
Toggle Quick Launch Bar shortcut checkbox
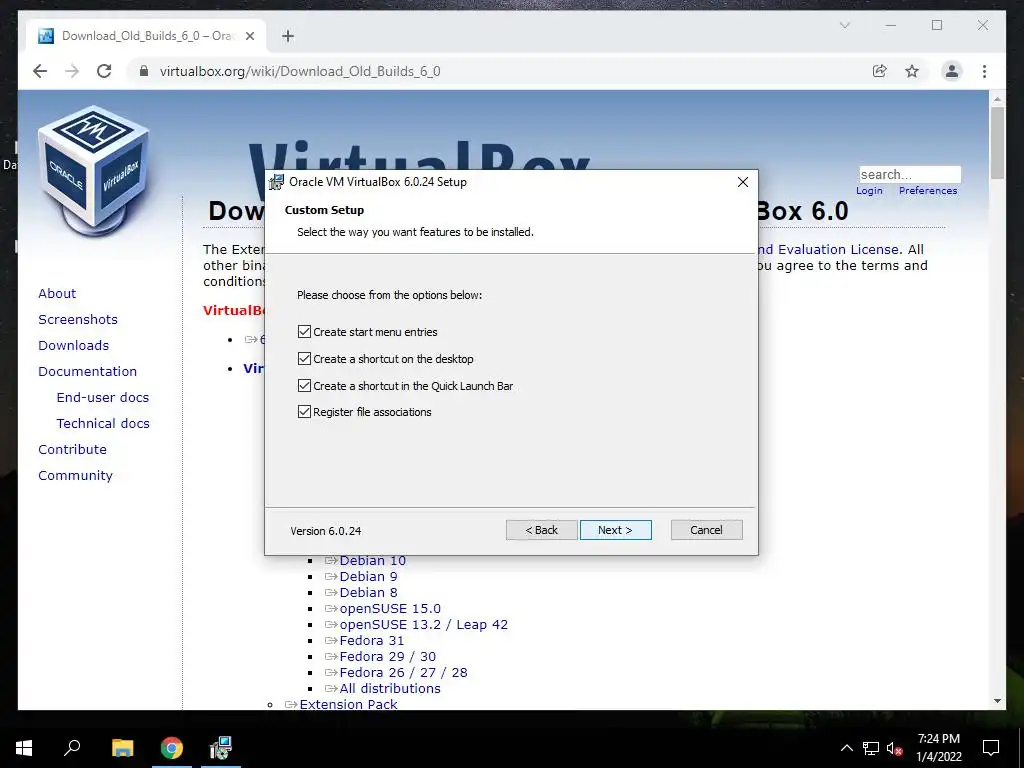pyautogui.click(x=304, y=385)
